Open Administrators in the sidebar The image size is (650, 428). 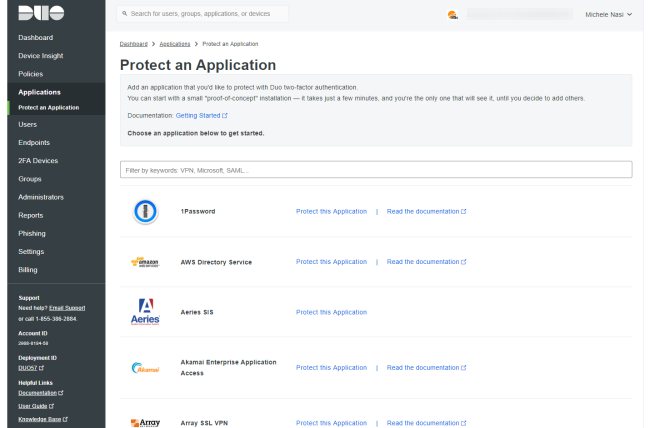pos(41,197)
